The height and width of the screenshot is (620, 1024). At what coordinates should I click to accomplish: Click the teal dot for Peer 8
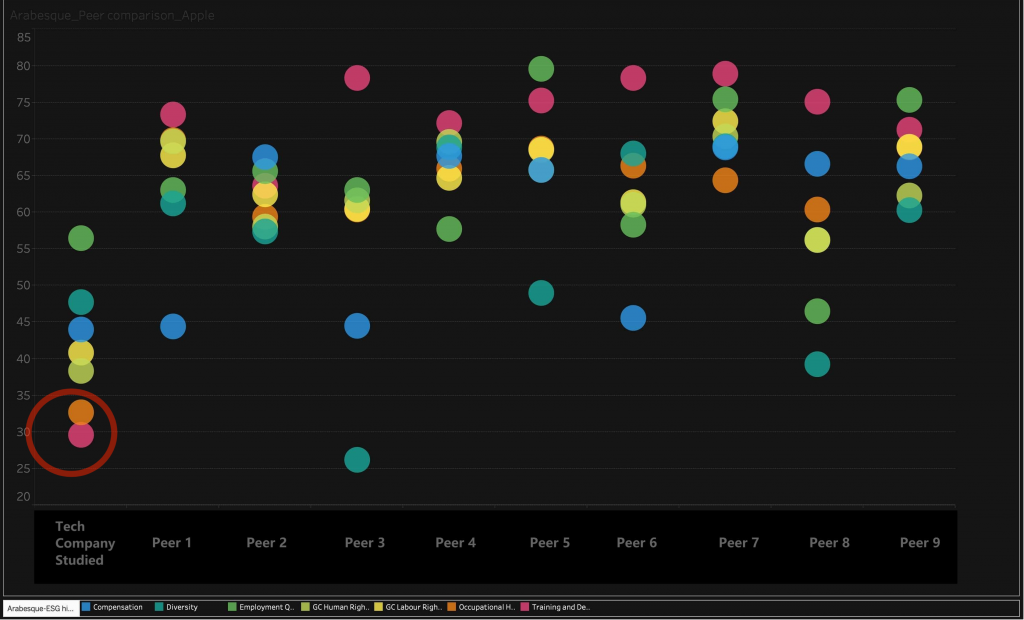coord(817,364)
